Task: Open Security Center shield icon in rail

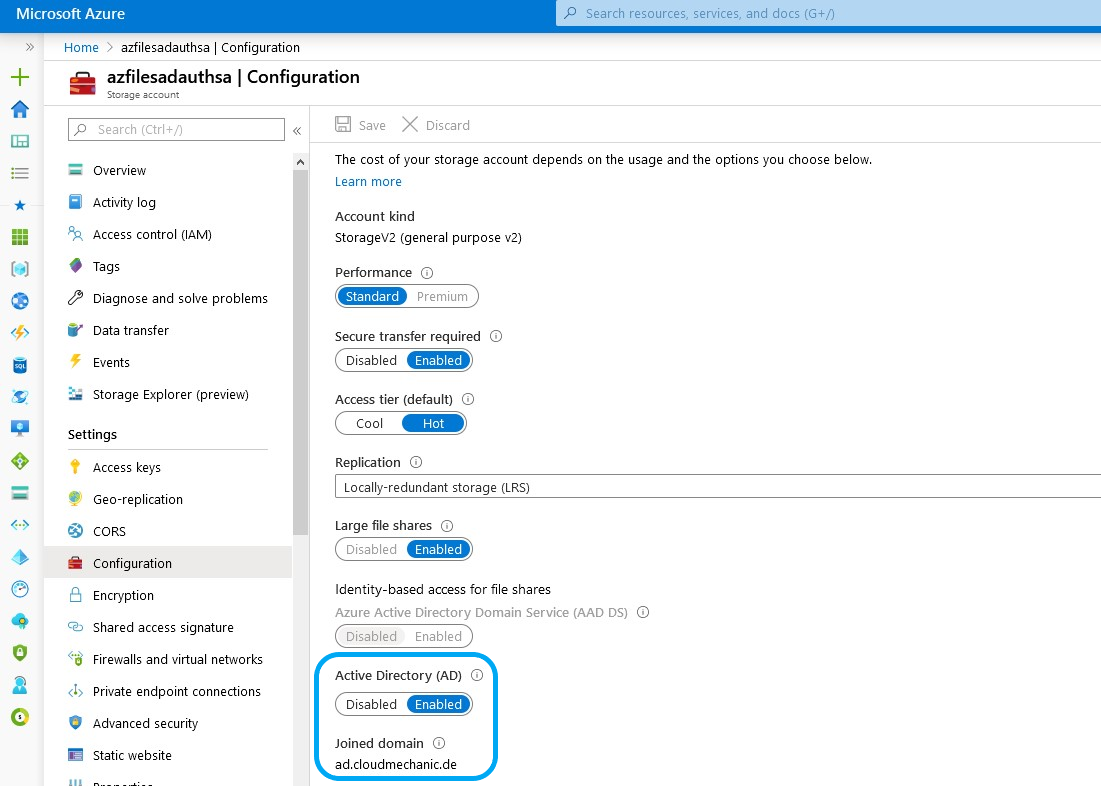Action: tap(20, 653)
